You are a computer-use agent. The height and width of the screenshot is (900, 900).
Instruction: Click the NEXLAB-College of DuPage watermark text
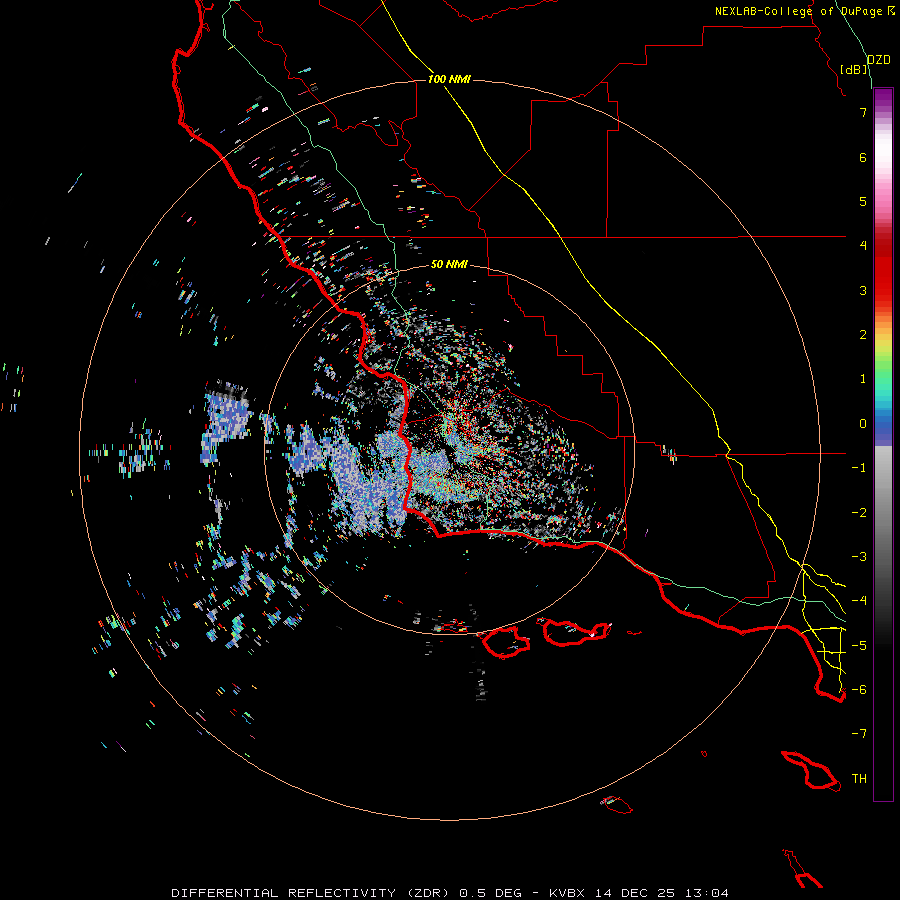tap(801, 11)
